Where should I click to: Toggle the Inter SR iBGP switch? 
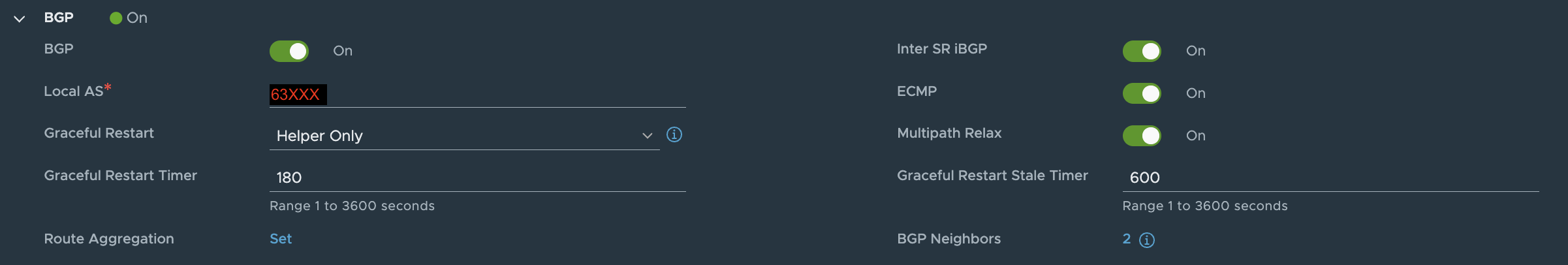(x=1142, y=51)
